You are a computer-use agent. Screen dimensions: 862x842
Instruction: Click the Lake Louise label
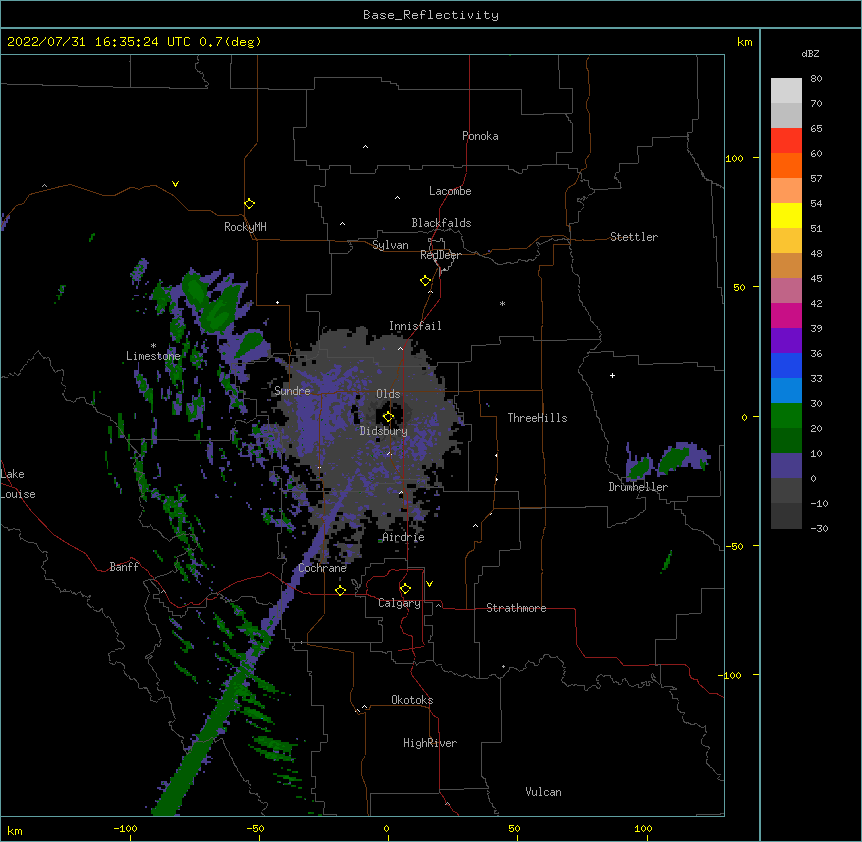click(18, 484)
